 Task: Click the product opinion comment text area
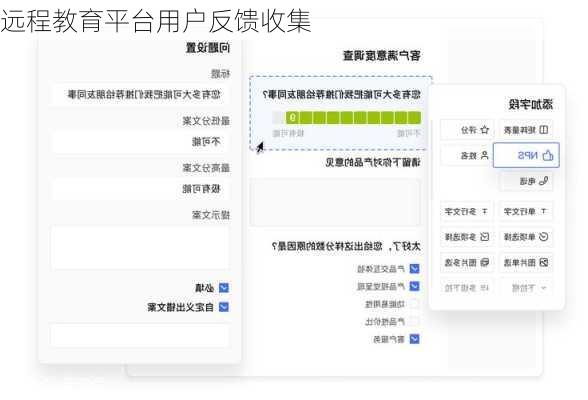click(x=335, y=202)
